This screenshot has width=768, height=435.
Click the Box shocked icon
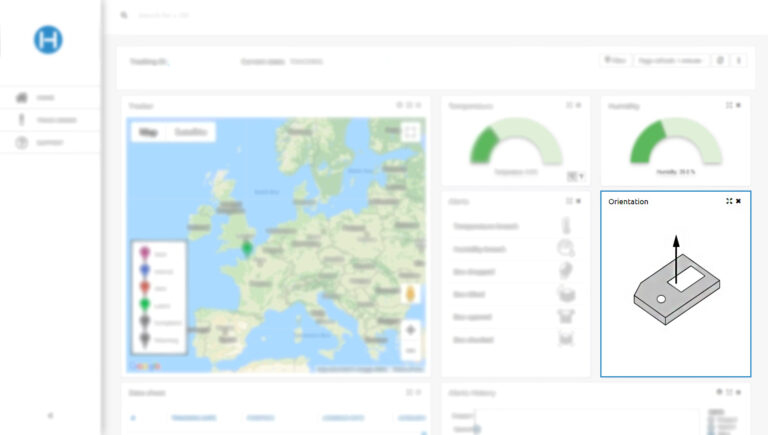(566, 338)
